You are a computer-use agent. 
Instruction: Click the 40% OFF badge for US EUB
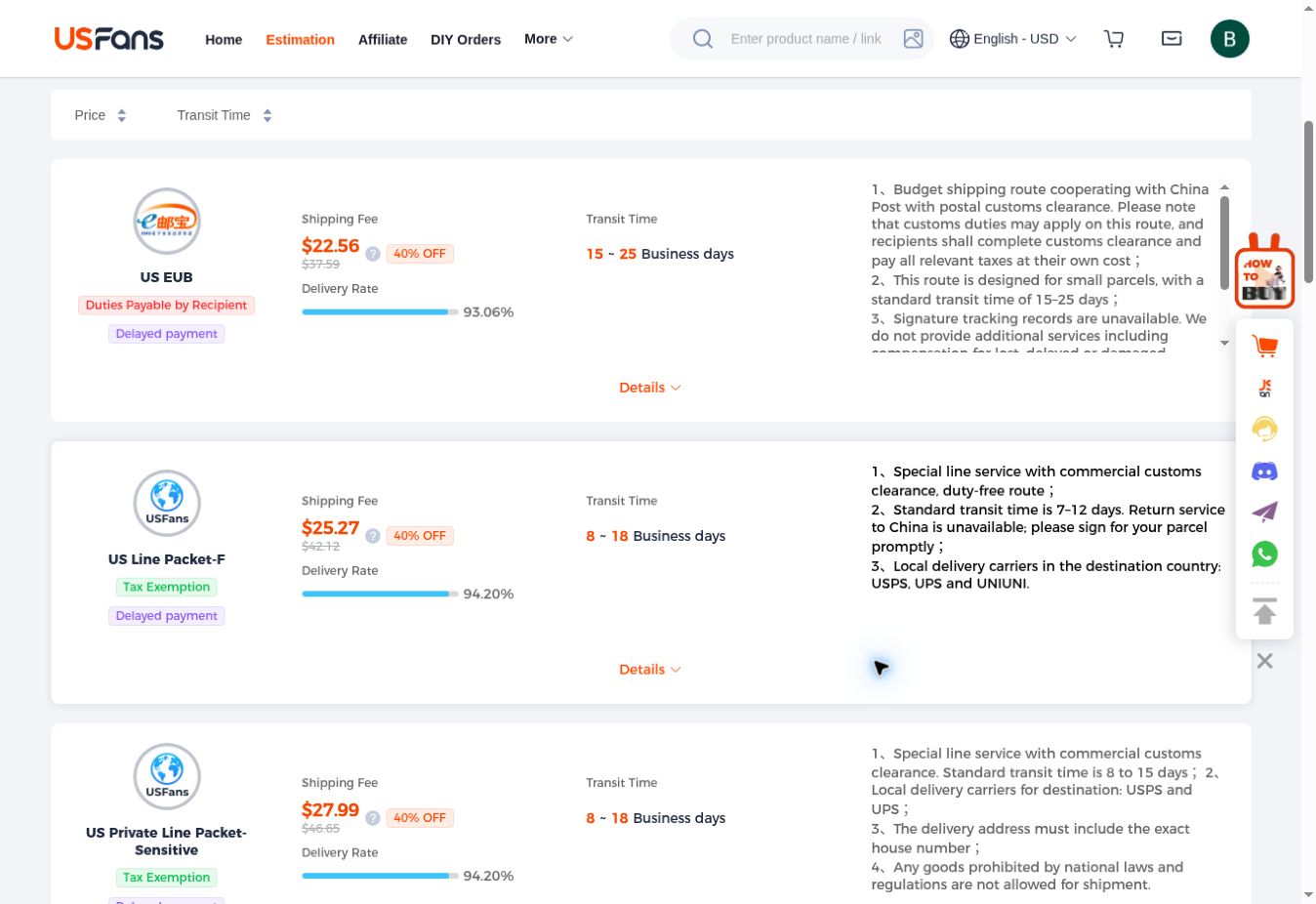pyautogui.click(x=420, y=254)
